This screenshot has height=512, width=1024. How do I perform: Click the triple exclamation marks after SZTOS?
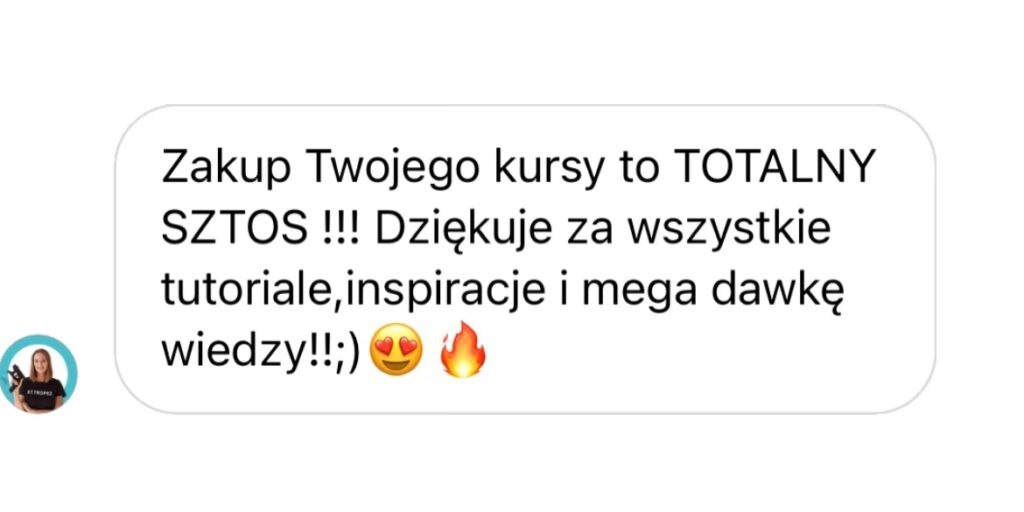(340, 229)
